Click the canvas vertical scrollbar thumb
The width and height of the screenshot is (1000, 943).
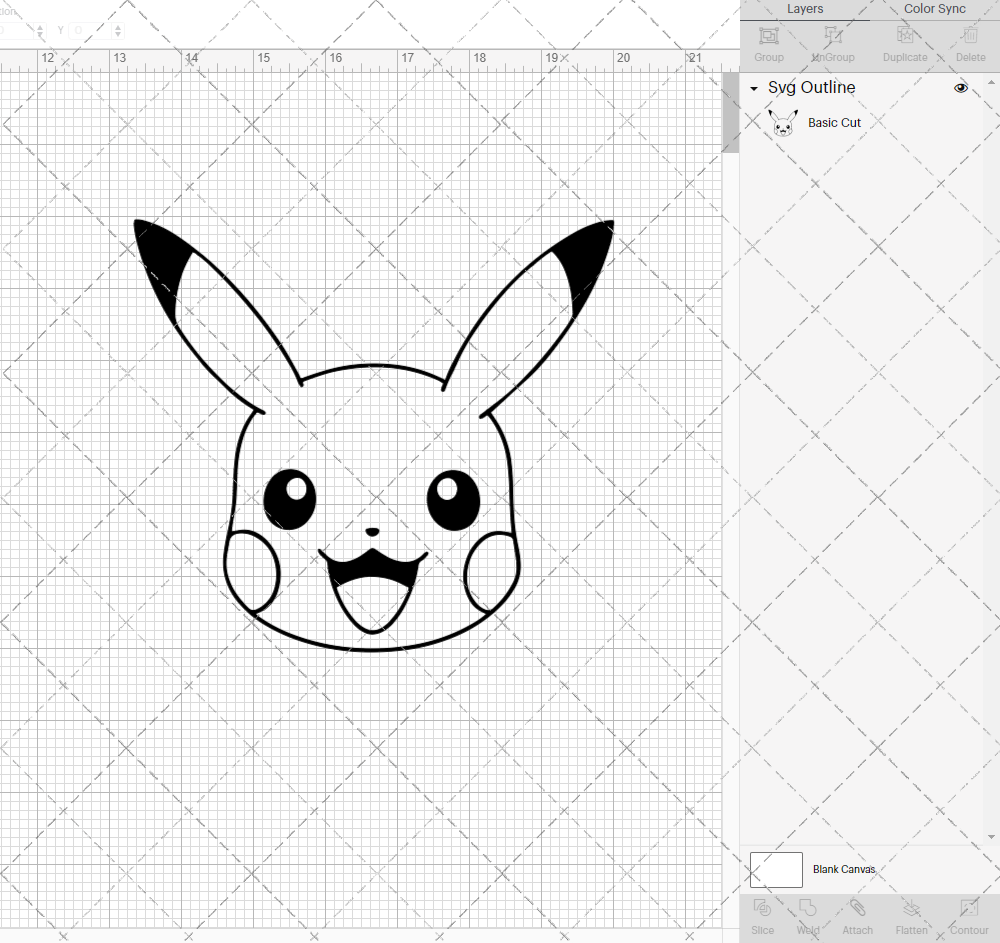coord(730,112)
